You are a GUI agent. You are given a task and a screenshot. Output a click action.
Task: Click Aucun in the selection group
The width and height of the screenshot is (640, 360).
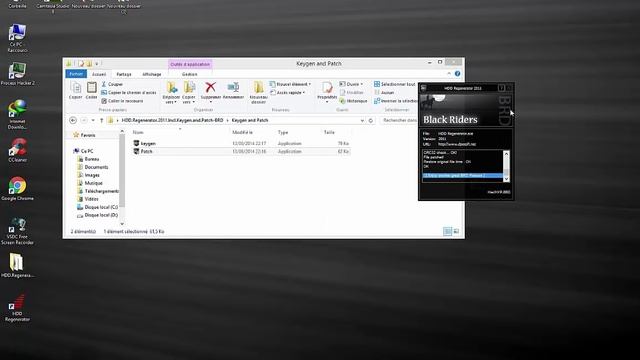(x=384, y=93)
